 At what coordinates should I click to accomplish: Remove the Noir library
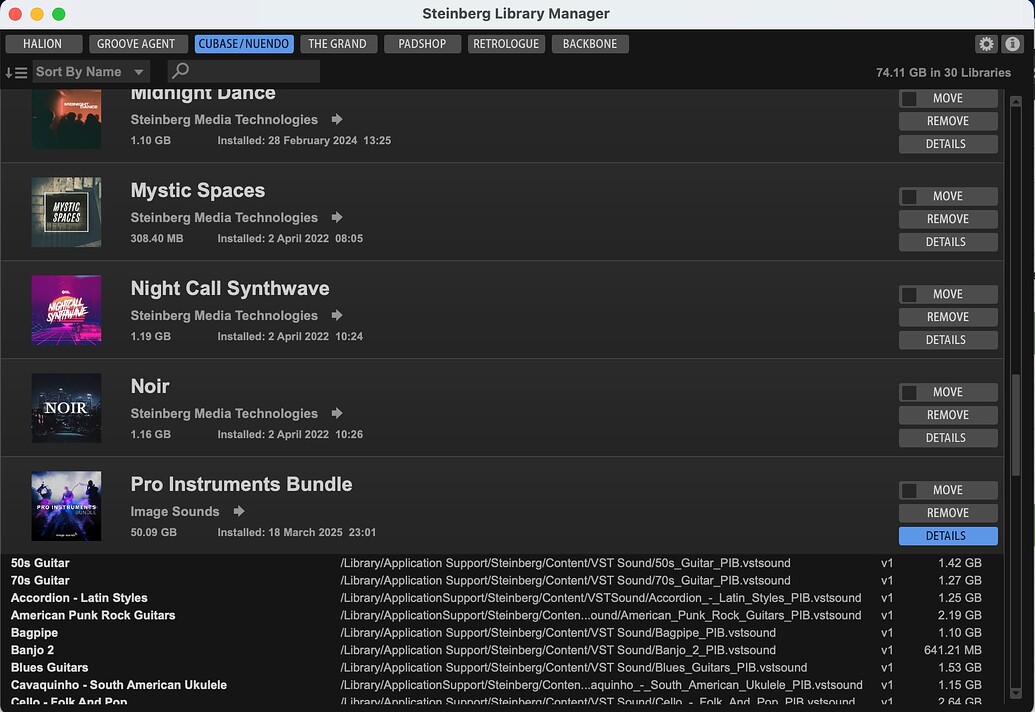pyautogui.click(x=947, y=415)
